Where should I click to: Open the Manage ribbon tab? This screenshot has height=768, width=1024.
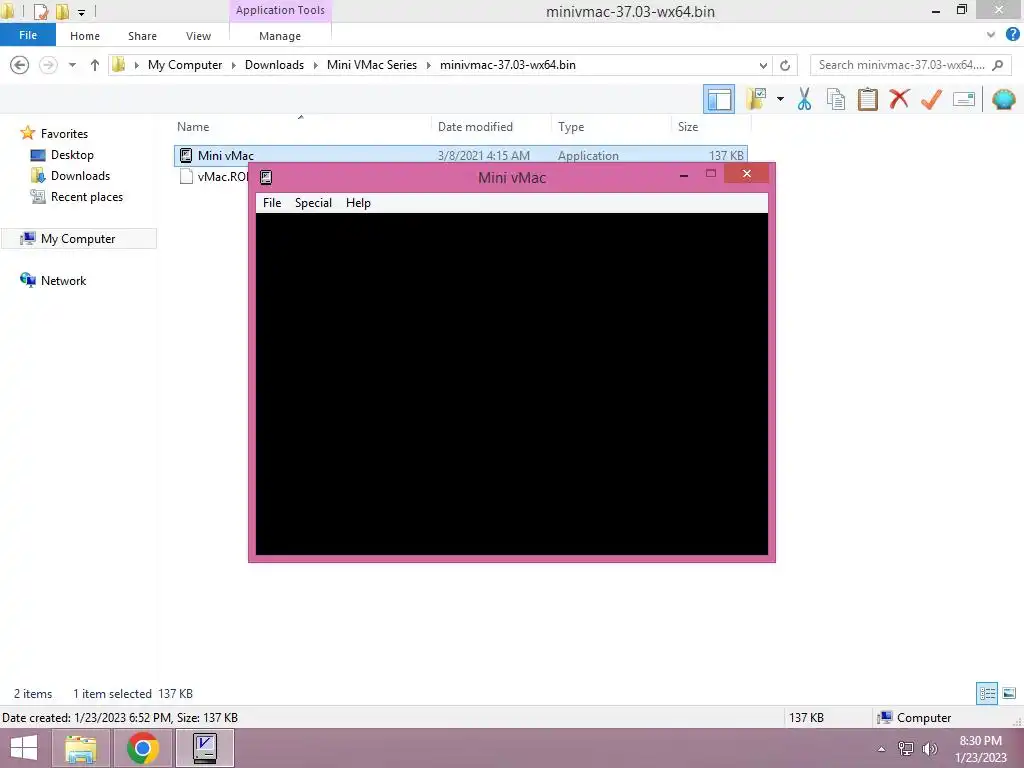point(280,36)
